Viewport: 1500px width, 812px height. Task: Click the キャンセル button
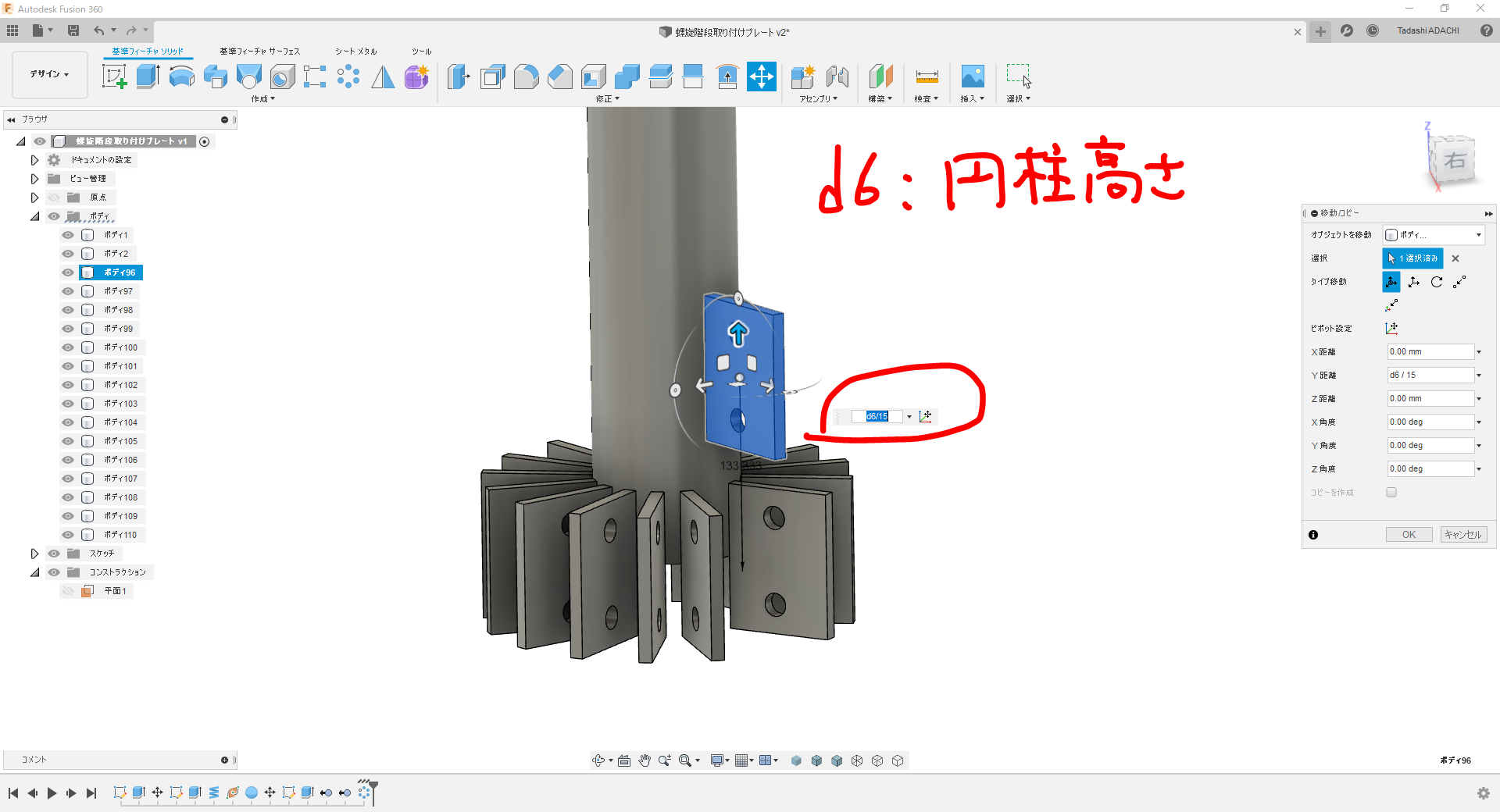(x=1463, y=535)
